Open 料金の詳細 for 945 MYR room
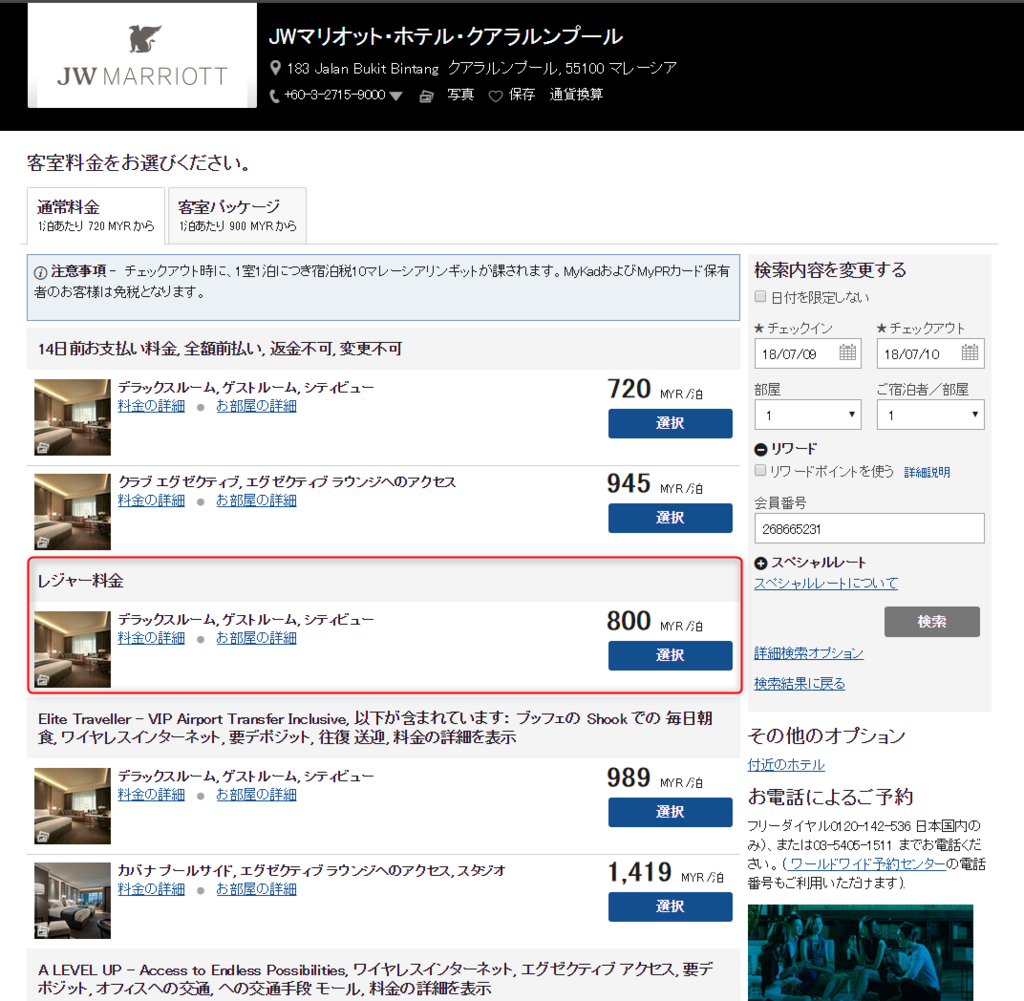Viewport: 1024px width, 1001px height. pyautogui.click(x=151, y=500)
